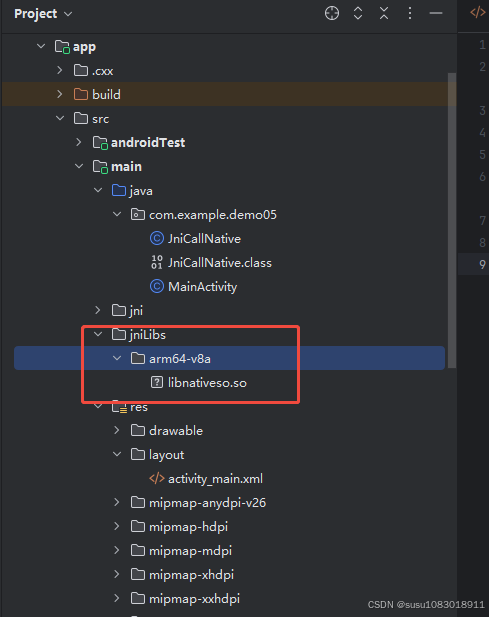
Task: Click the XML code tab icon
Action: [477, 13]
